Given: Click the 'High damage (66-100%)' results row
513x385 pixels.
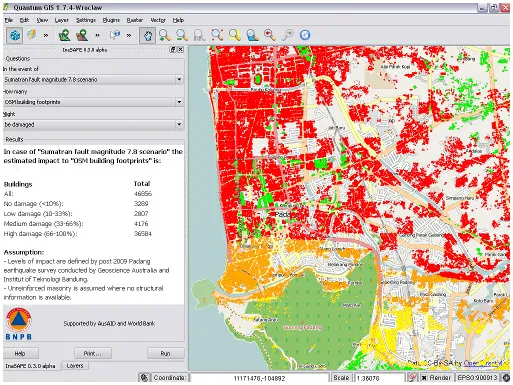Looking at the screenshot, I should point(77,234).
